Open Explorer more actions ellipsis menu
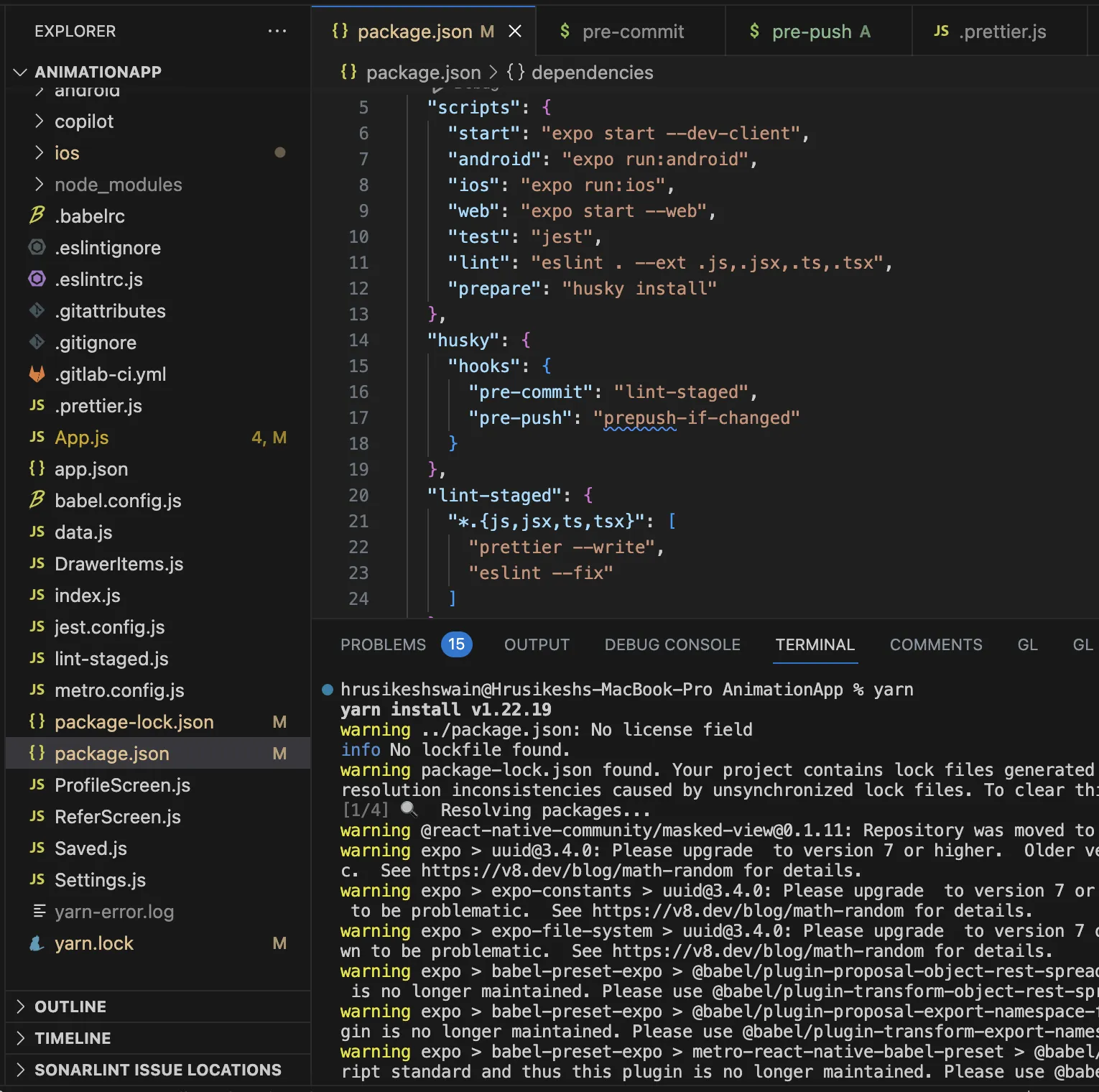Screen dimensions: 1099x1092 (277, 31)
